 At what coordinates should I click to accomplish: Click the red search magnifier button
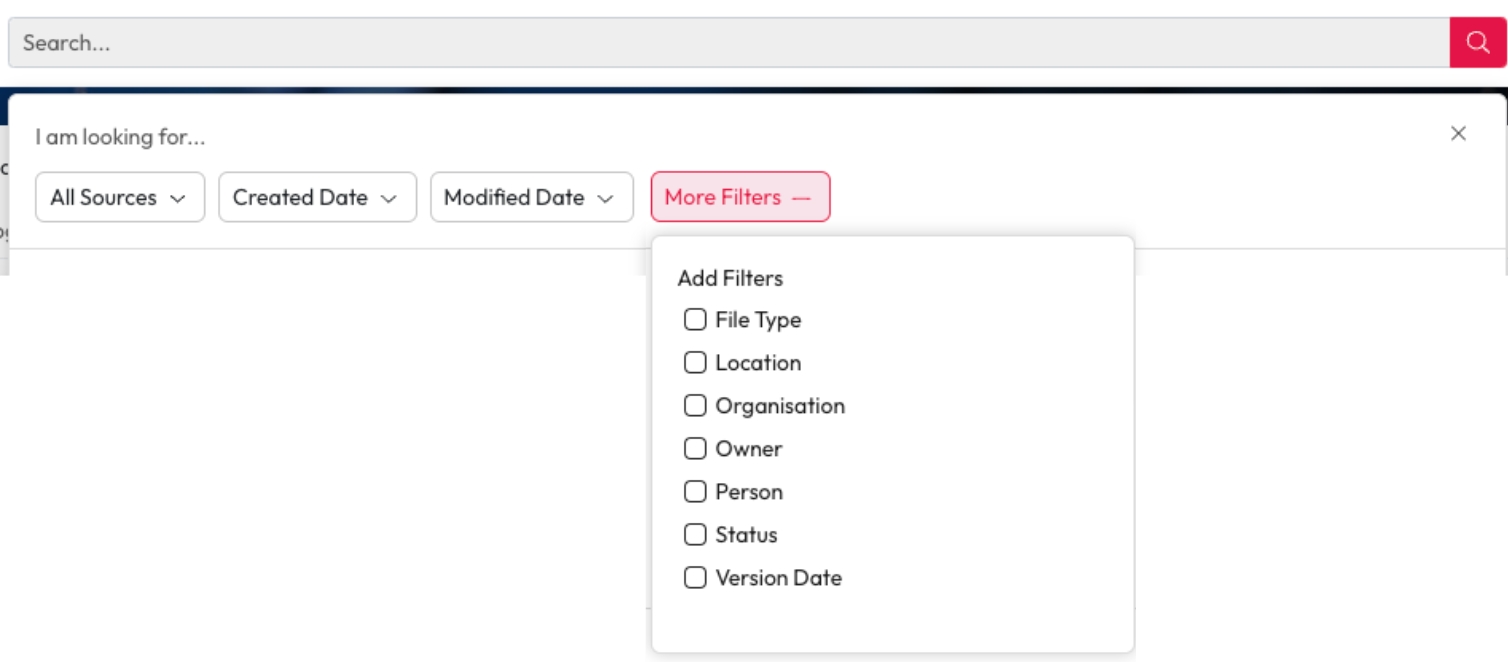click(x=1477, y=42)
